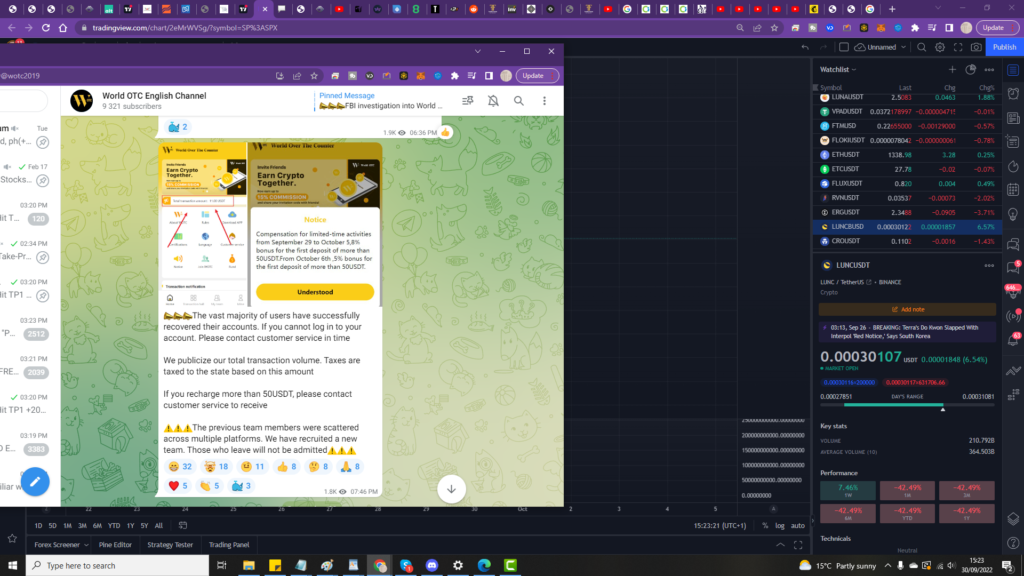The image size is (1024, 576).
Task: Select the layout setup square icon
Action: click(844, 47)
